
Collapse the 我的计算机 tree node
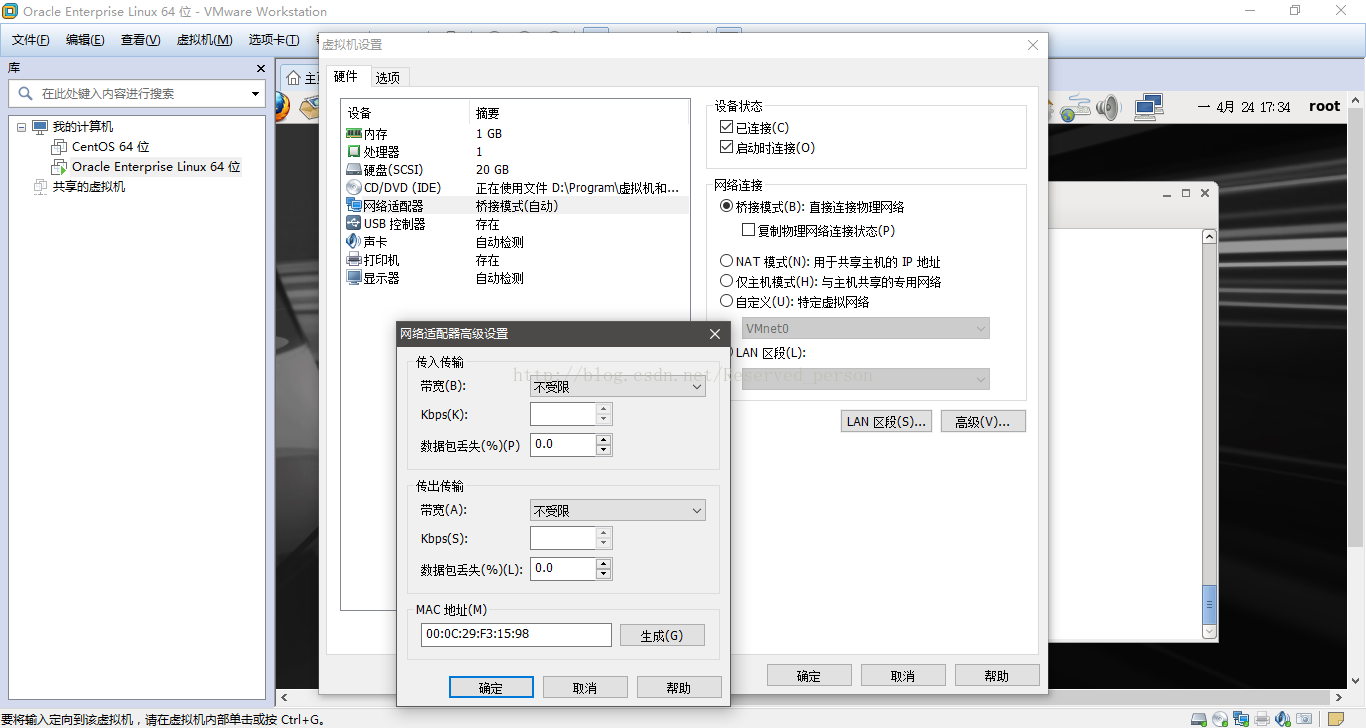tap(21, 127)
